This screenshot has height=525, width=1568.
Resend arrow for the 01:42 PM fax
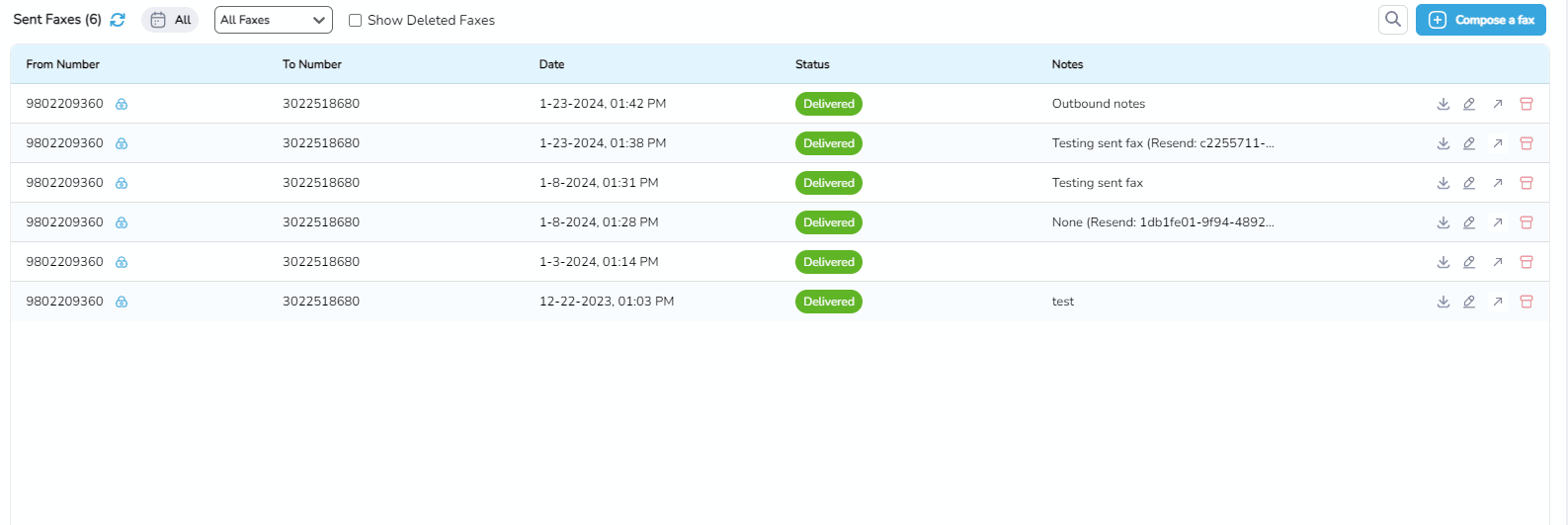[1498, 104]
